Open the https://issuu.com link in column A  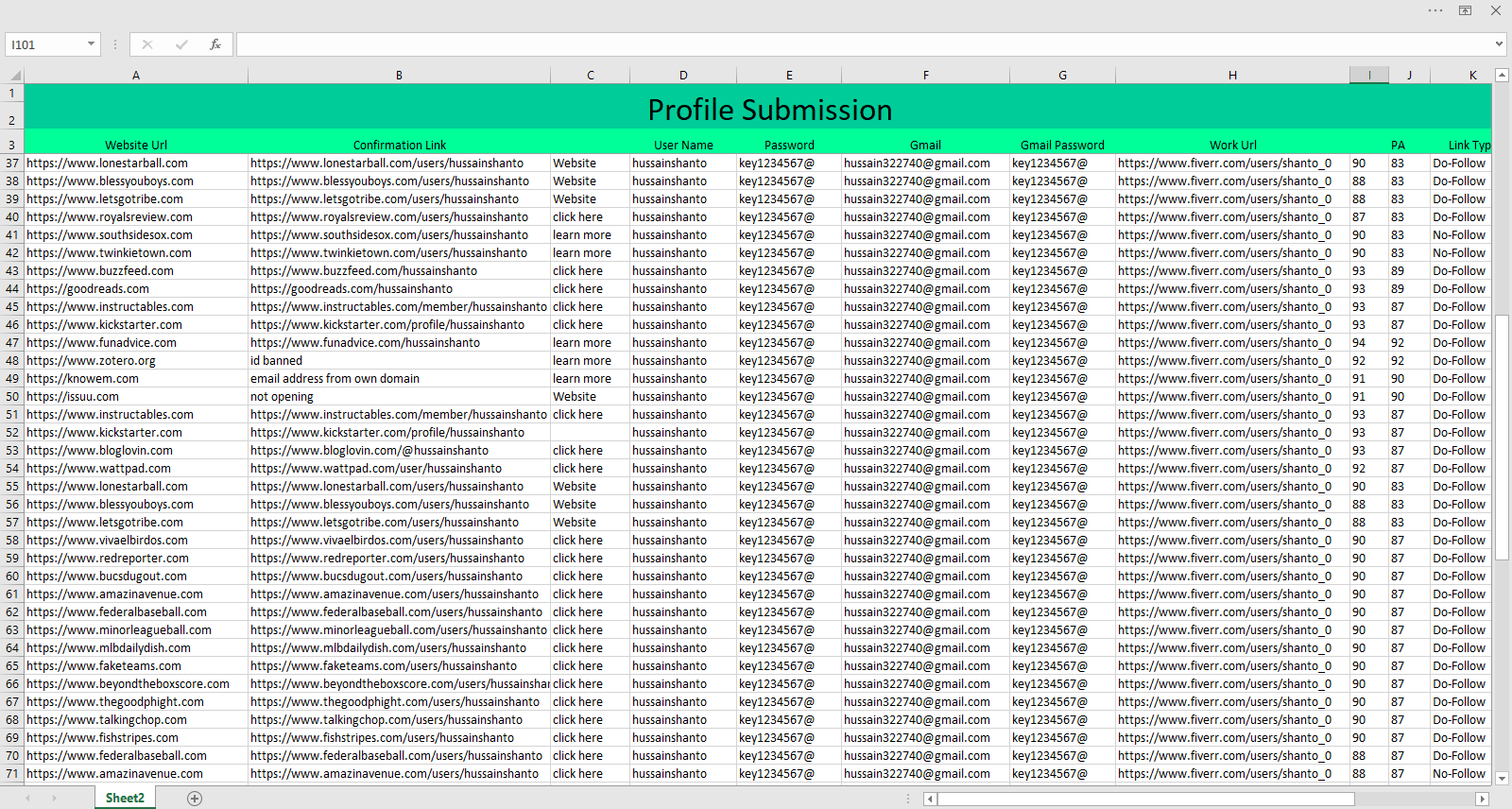pos(73,397)
